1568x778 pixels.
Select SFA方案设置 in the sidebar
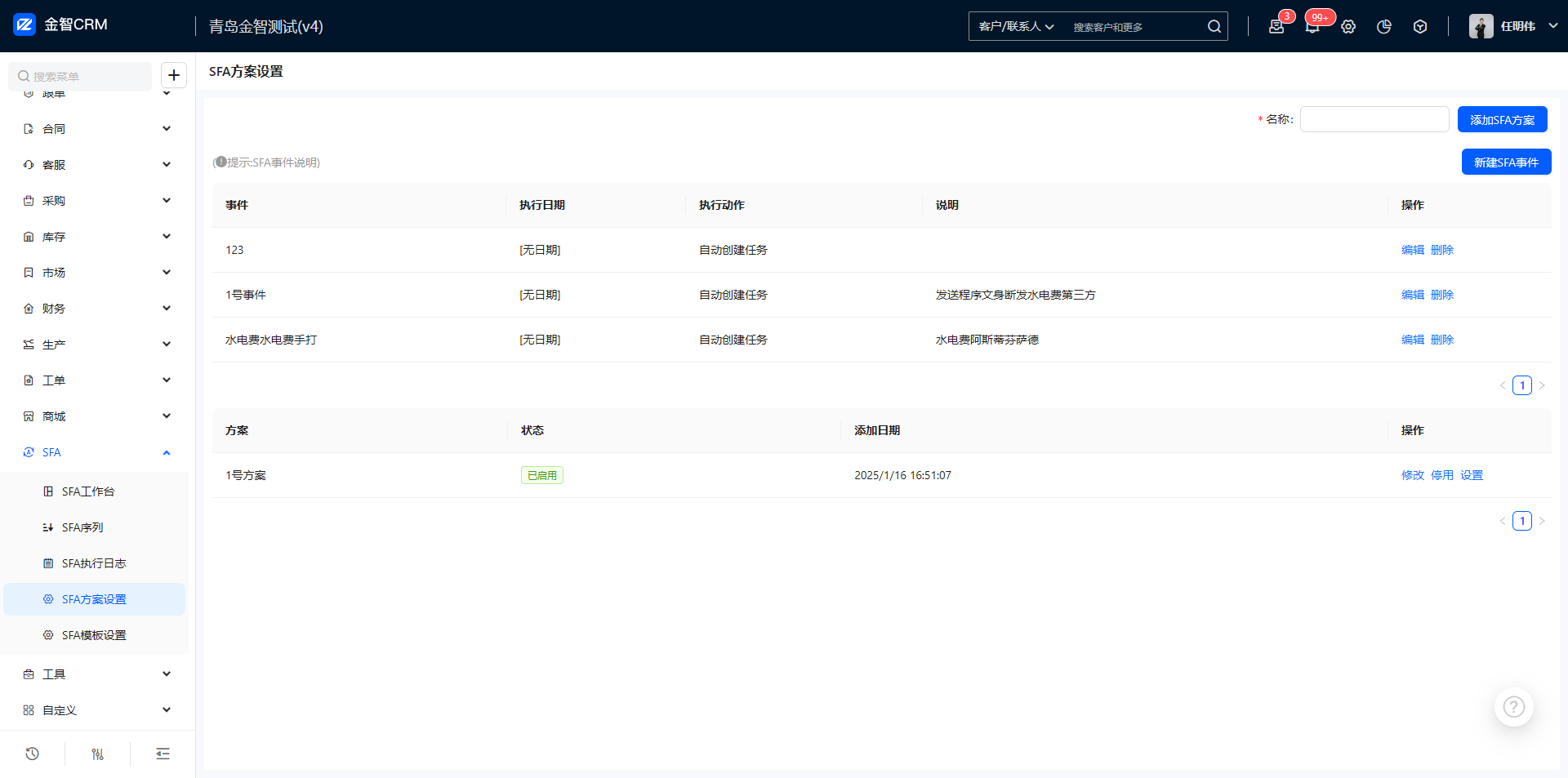(x=95, y=599)
